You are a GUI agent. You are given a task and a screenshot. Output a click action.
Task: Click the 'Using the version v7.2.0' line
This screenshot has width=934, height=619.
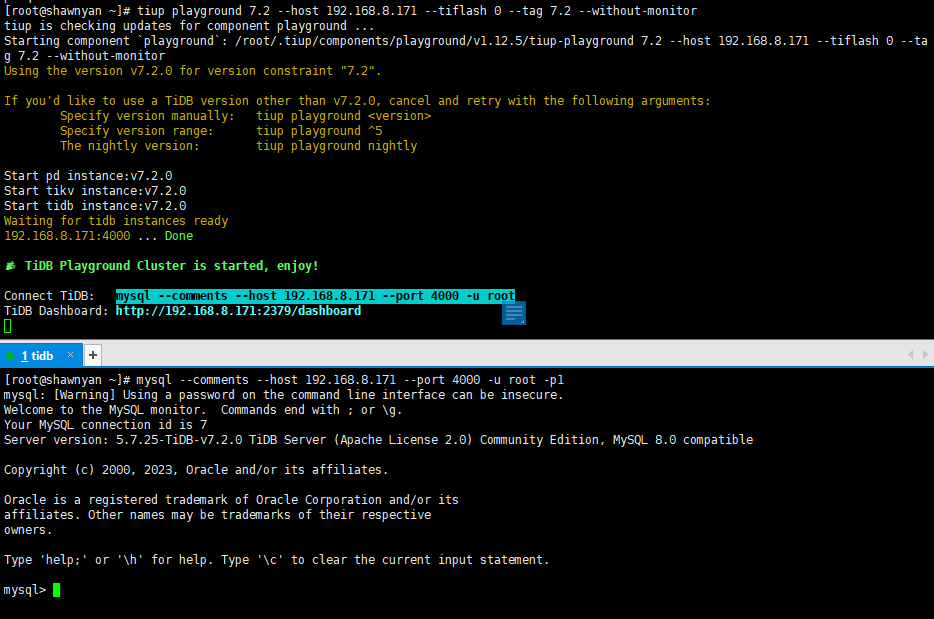click(x=192, y=71)
